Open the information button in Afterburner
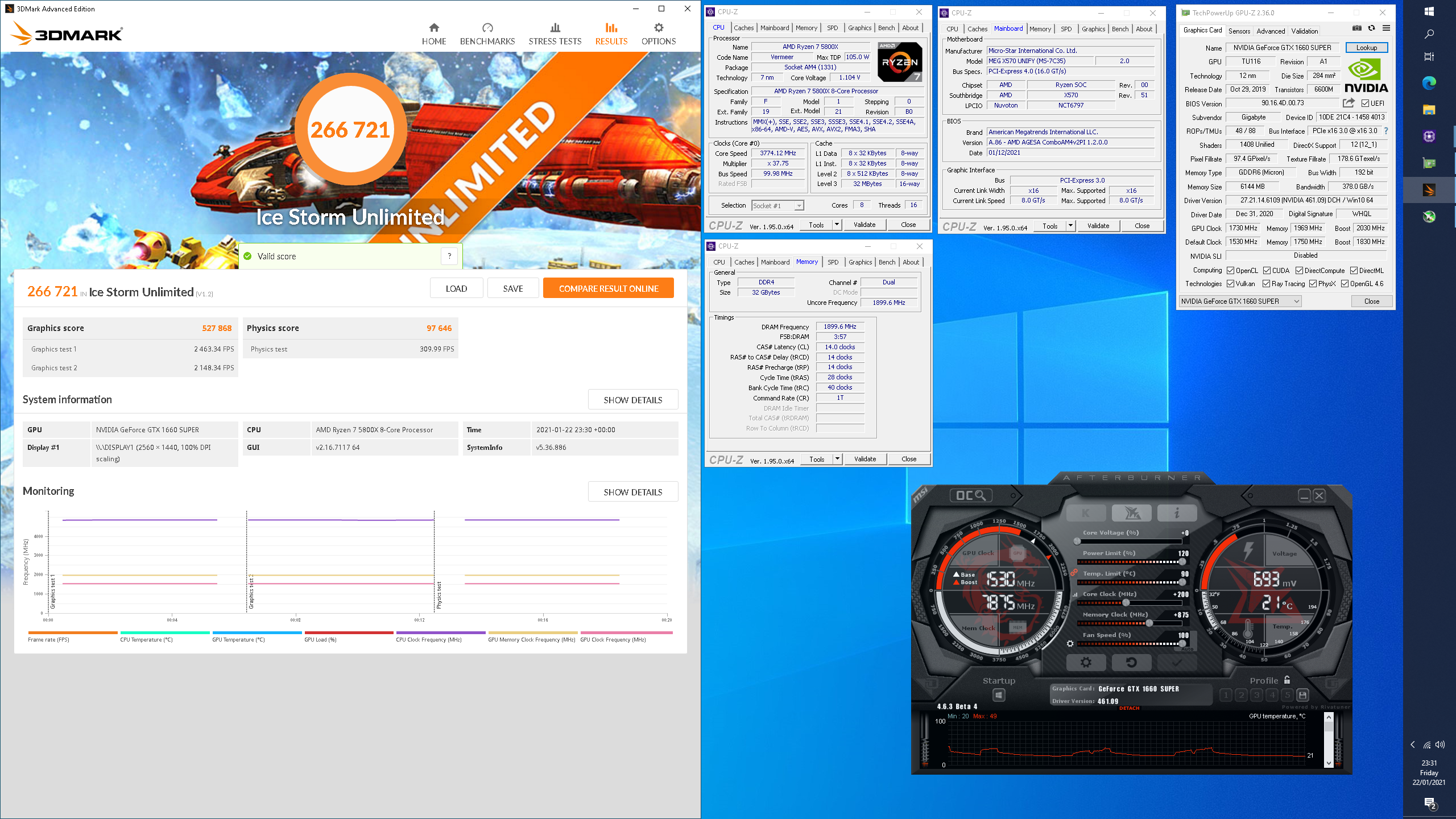The width and height of the screenshot is (1456, 819). pos(1177,513)
